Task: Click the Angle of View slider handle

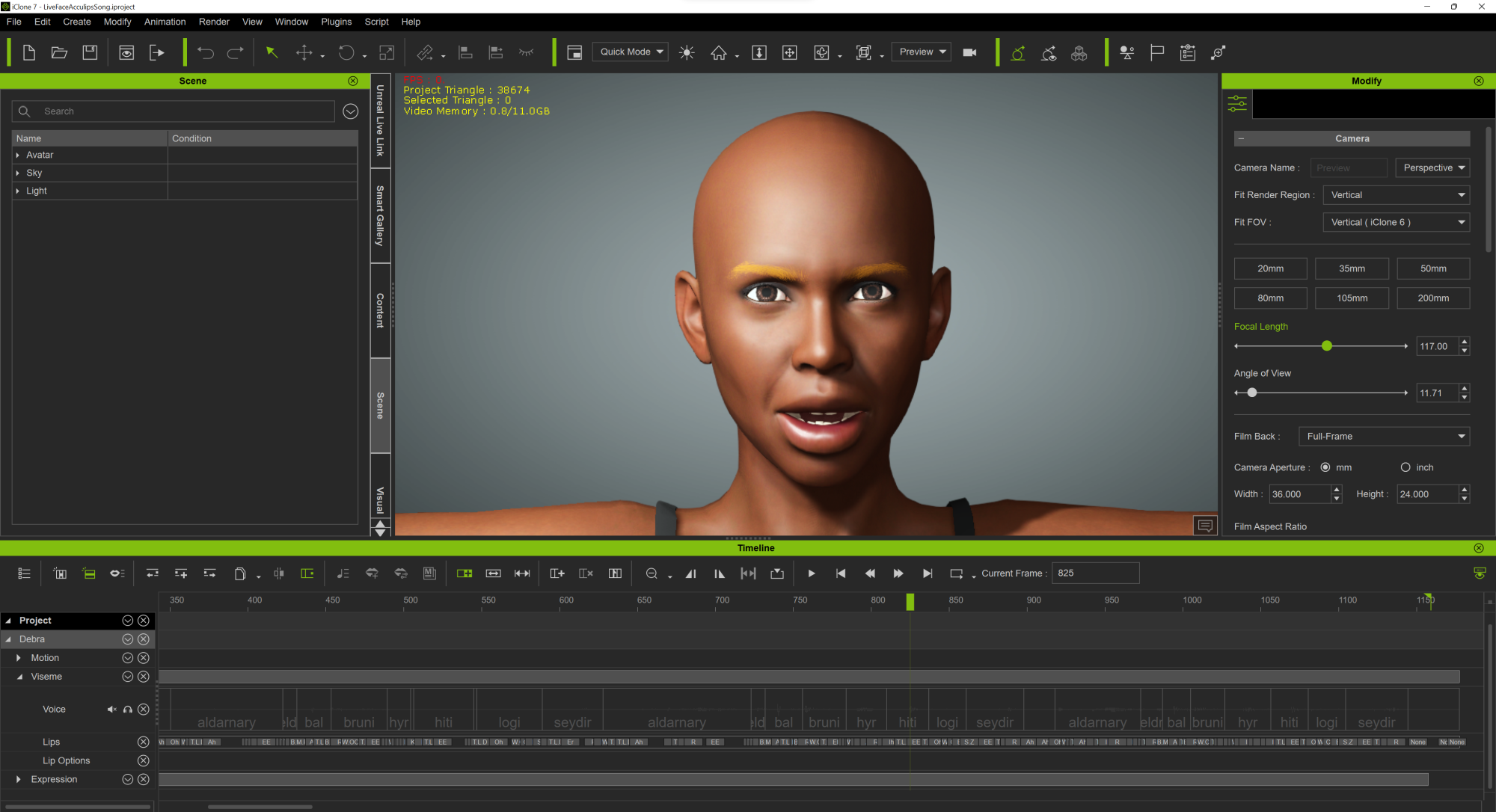Action: pyautogui.click(x=1251, y=393)
